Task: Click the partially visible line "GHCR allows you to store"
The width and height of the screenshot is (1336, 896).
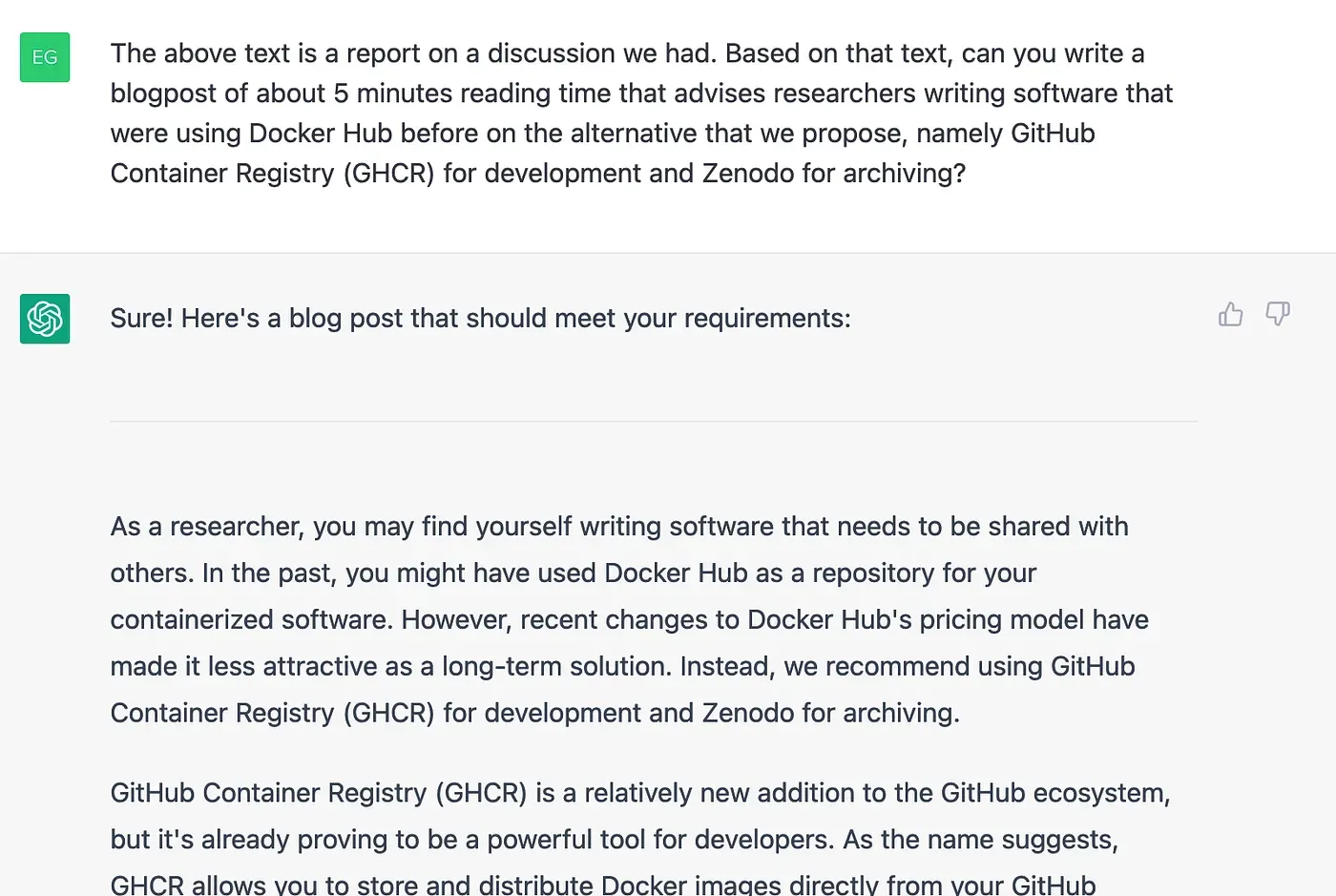Action: pos(603,884)
